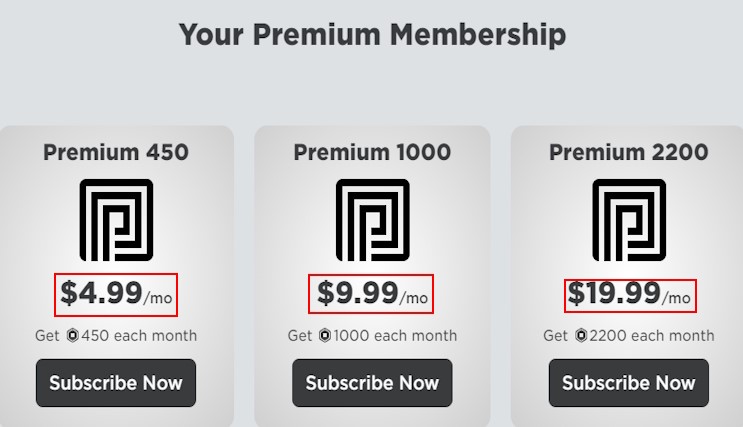Click the 'Your Premium Membership' heading

[x=372, y=35]
